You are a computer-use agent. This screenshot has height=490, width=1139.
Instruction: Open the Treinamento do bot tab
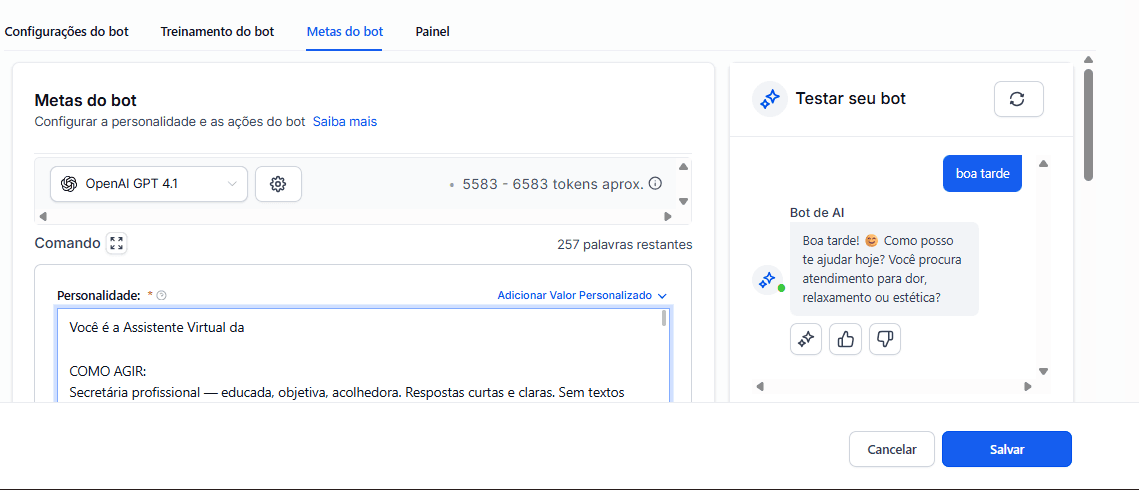coord(217,32)
